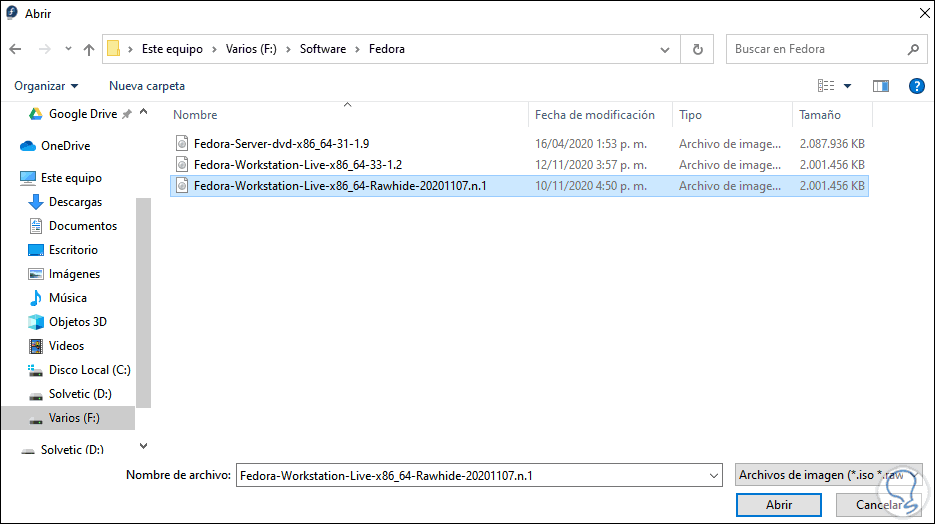Open the help question mark icon
The height and width of the screenshot is (524, 935).
click(x=916, y=86)
